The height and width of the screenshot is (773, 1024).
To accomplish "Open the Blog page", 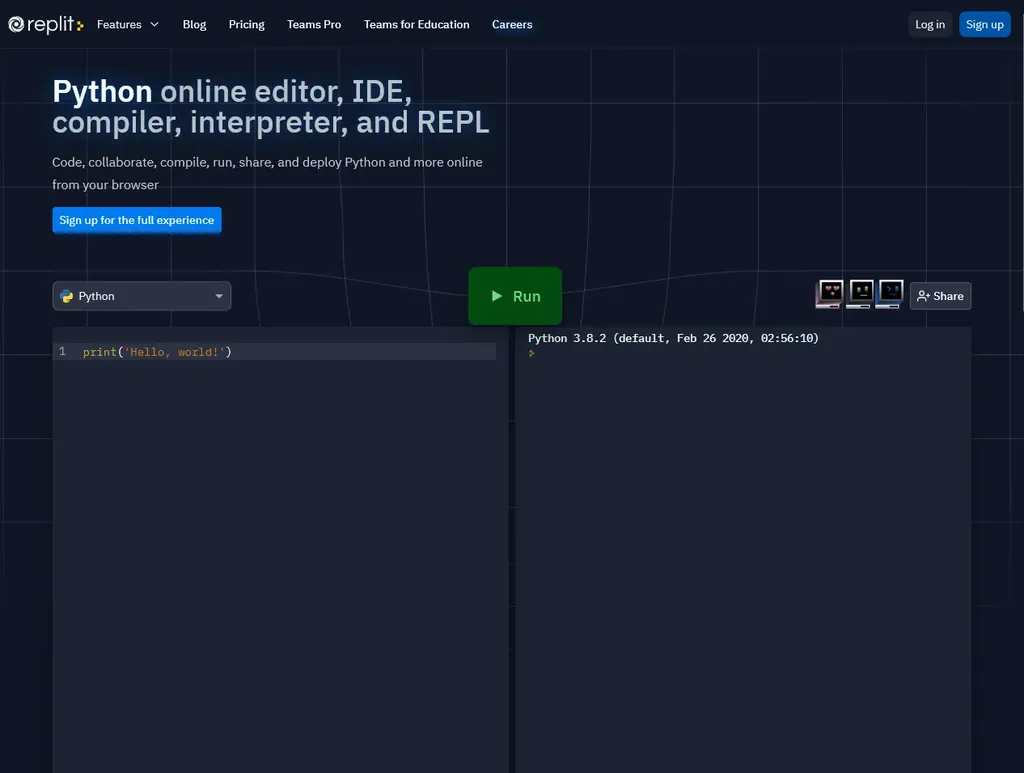I will pyautogui.click(x=194, y=24).
